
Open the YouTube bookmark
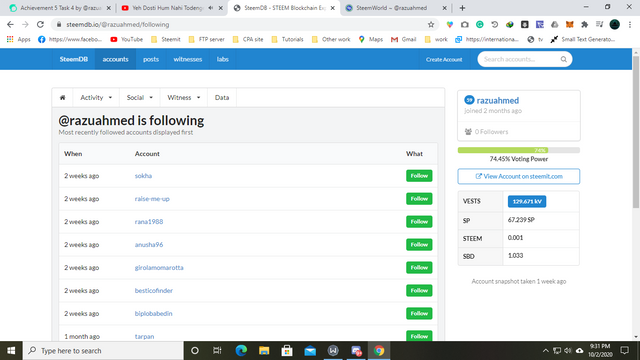(127, 39)
